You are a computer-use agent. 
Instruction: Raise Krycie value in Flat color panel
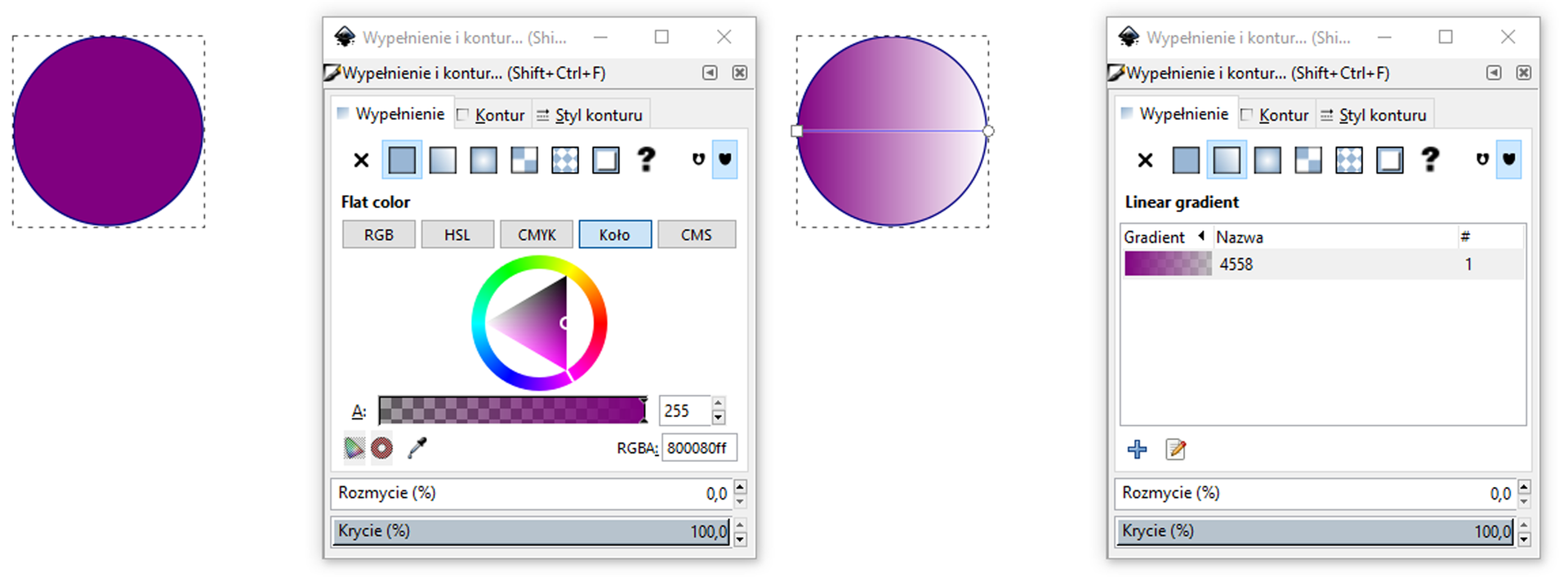click(x=740, y=526)
